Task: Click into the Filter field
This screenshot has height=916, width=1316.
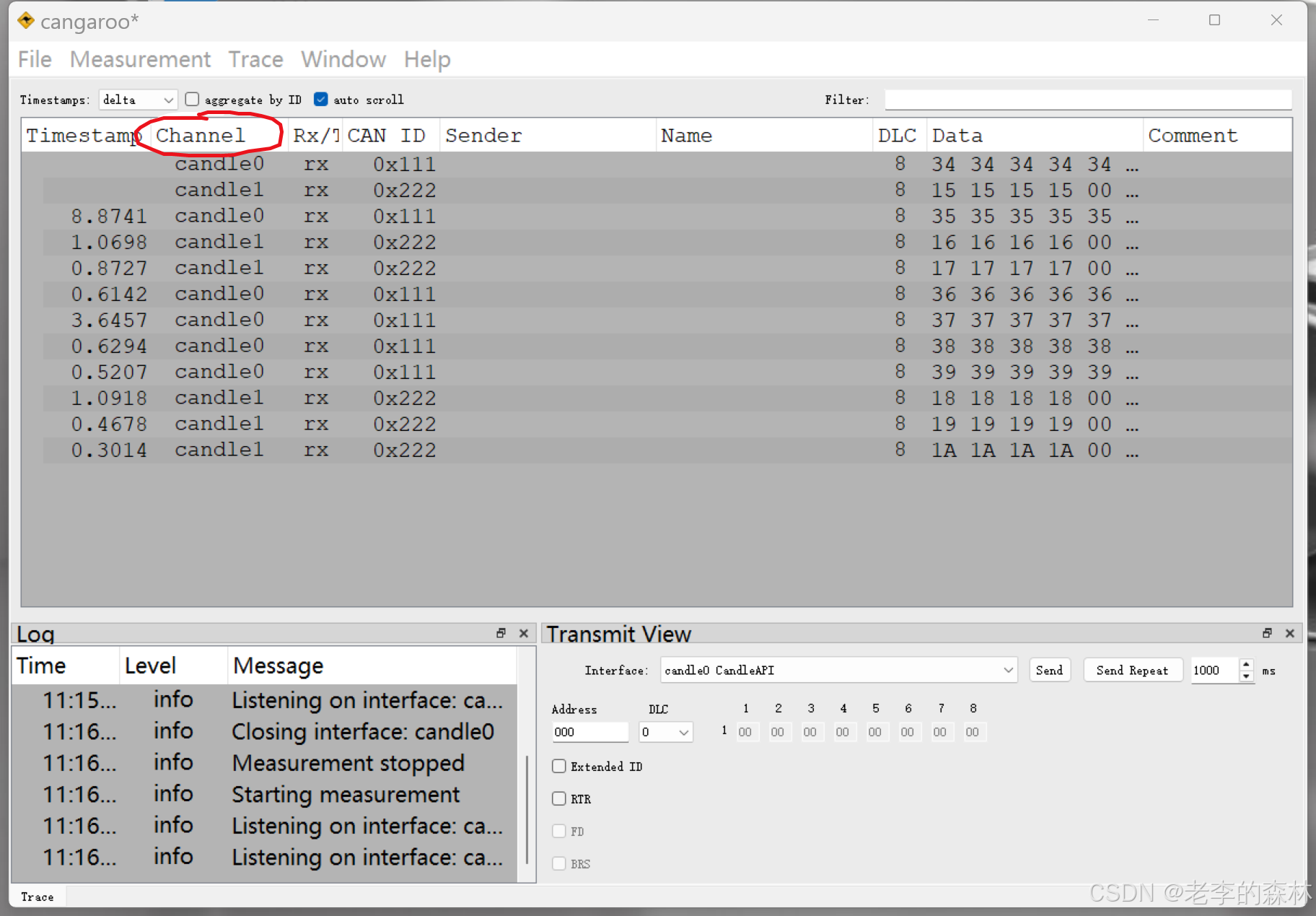Action: tap(1088, 100)
